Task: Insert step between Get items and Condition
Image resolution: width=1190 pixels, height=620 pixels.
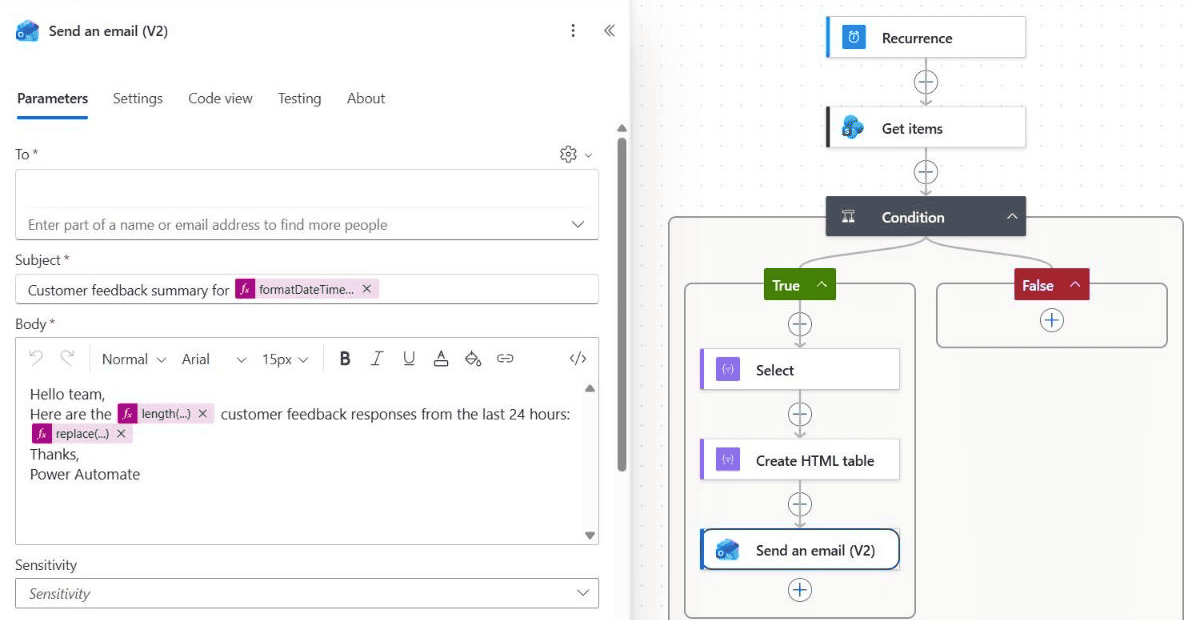Action: click(x=925, y=172)
